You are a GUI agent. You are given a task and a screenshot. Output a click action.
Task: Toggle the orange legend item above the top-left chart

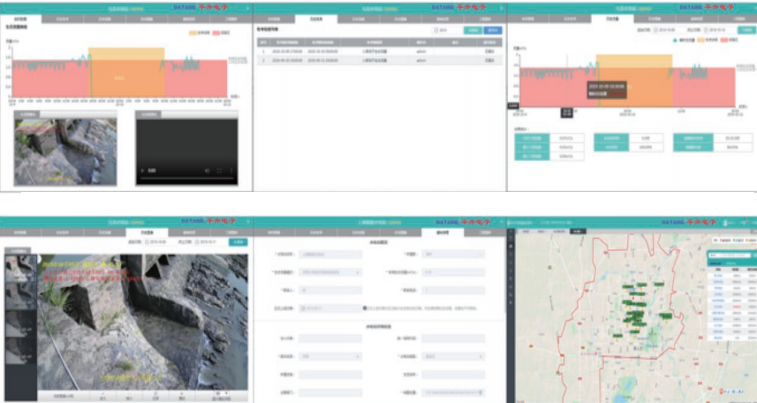coord(199,32)
